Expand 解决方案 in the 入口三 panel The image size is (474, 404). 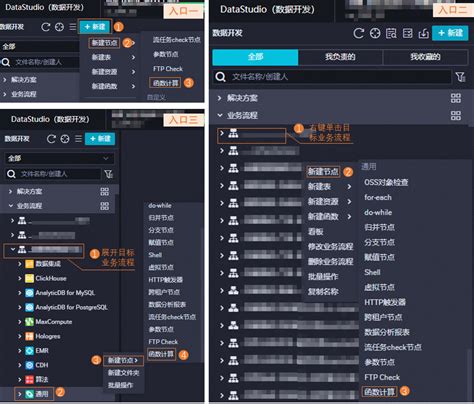(10, 191)
